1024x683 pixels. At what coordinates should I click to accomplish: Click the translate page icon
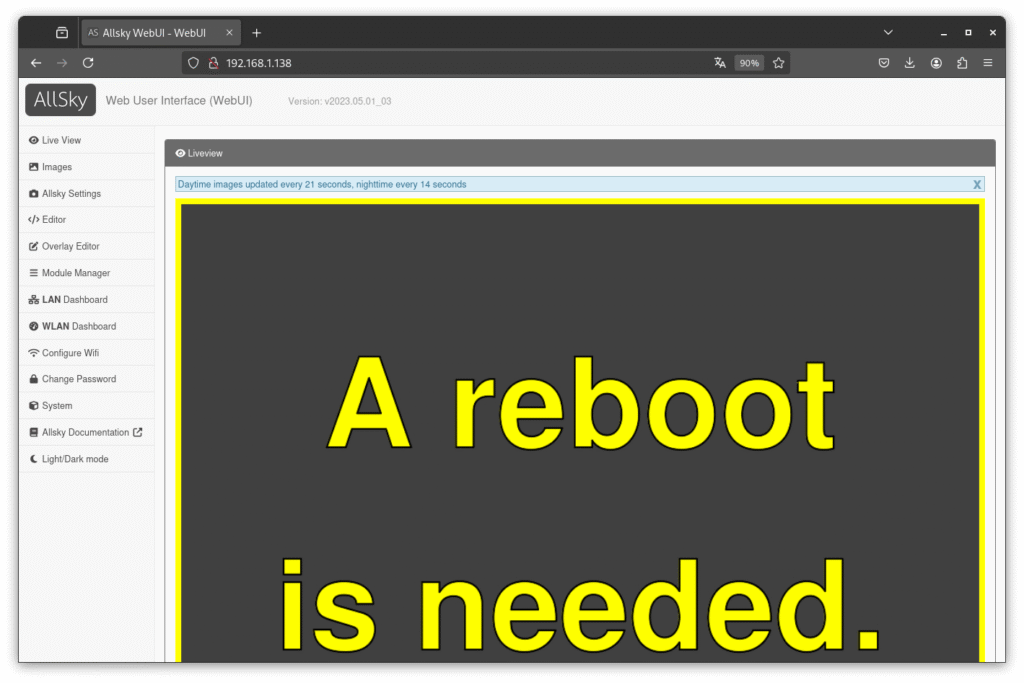click(x=720, y=63)
